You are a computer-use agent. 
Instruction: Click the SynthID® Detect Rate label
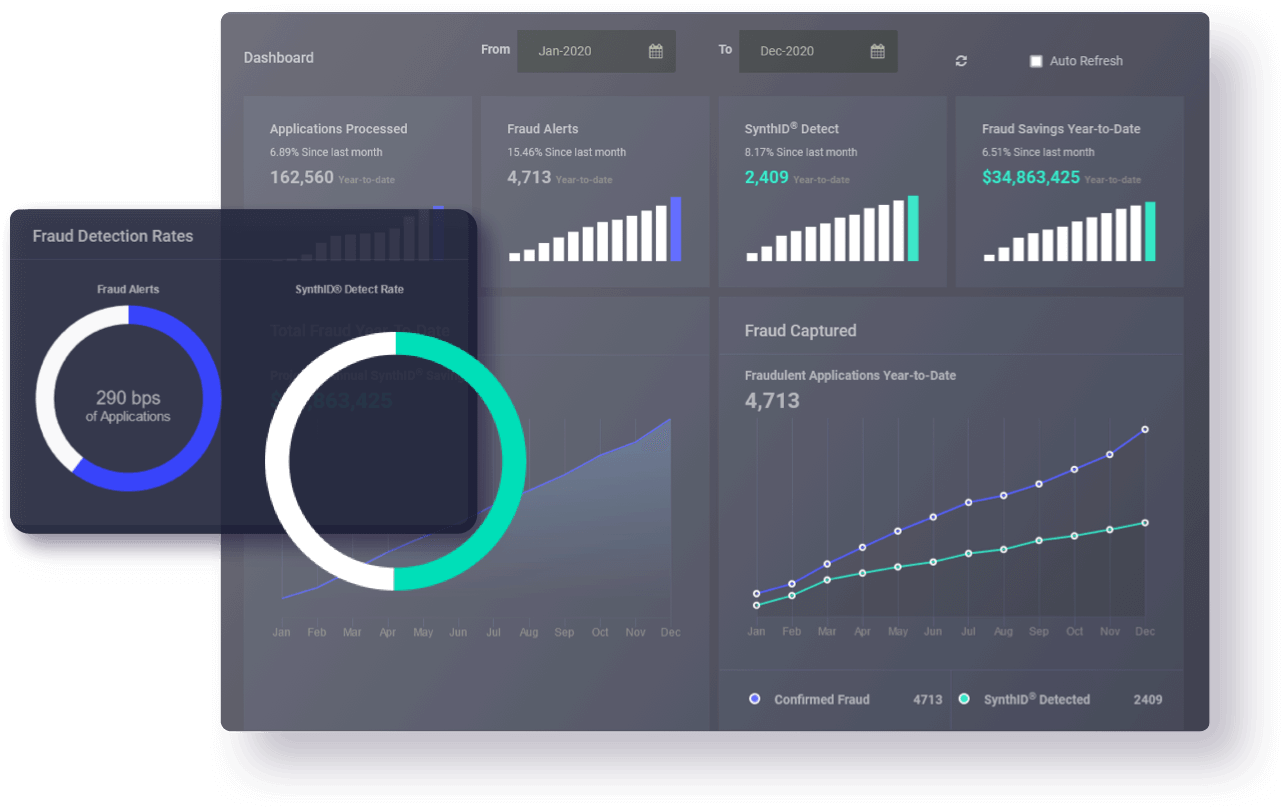pos(349,289)
